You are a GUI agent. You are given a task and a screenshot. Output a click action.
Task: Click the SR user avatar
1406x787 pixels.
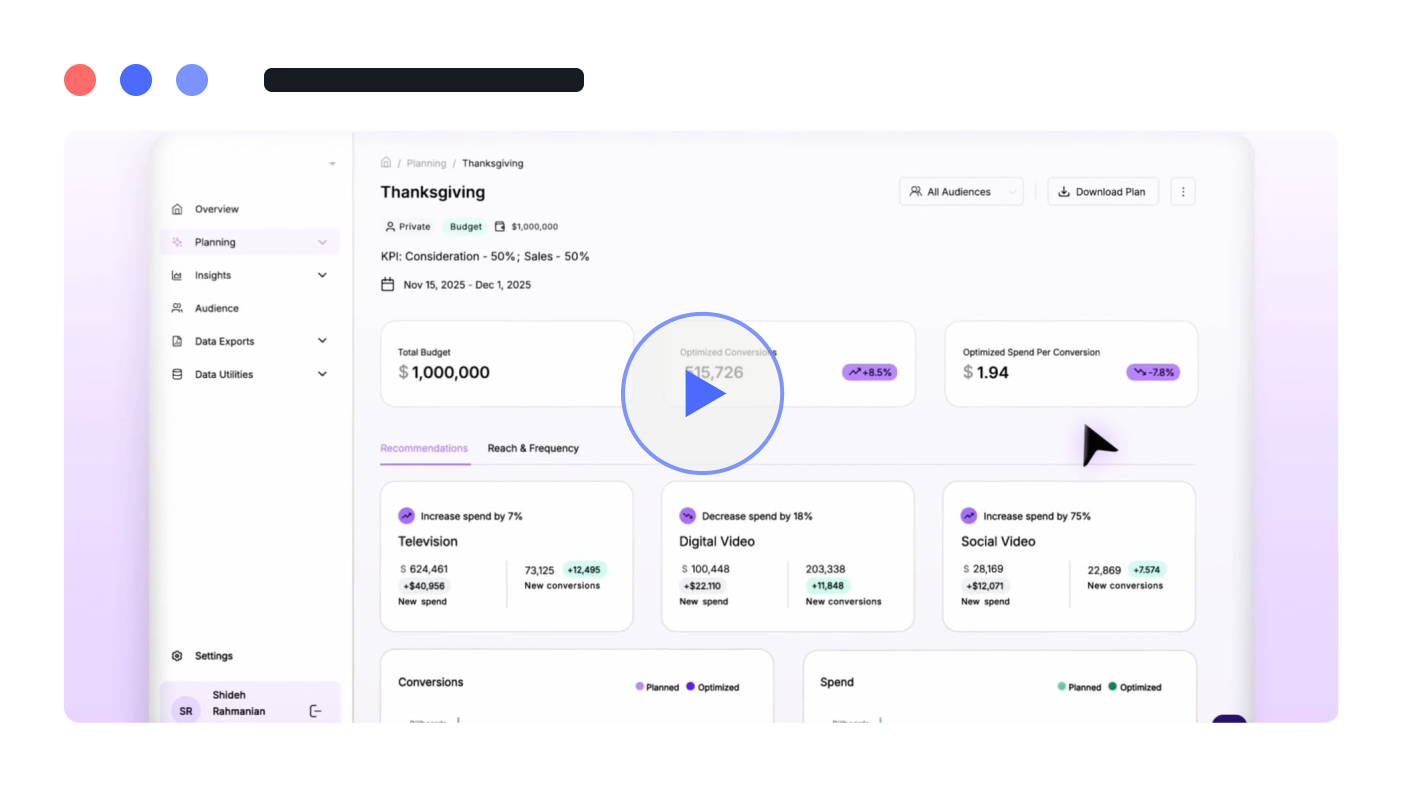186,711
